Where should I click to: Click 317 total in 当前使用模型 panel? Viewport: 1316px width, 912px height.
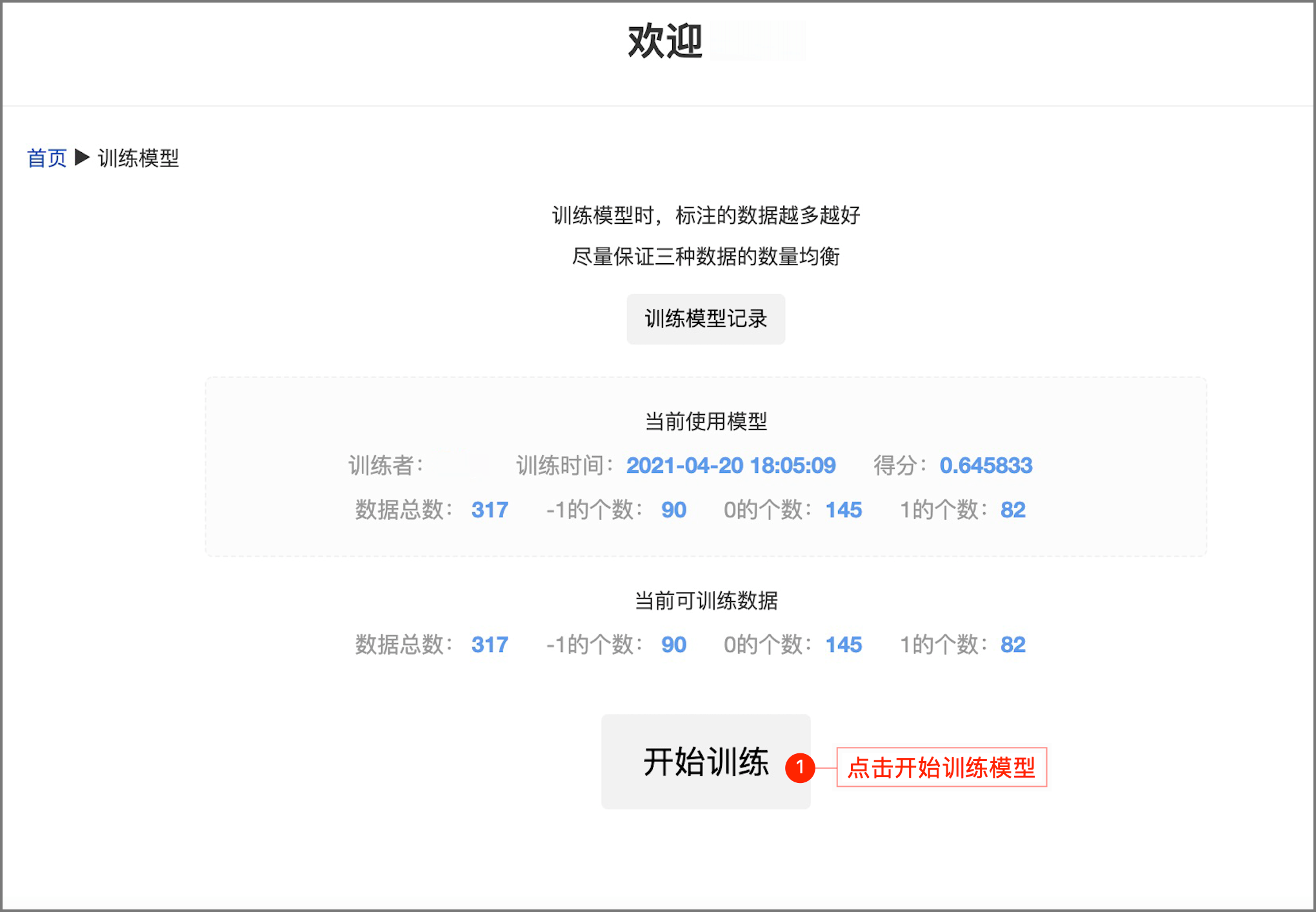[490, 510]
